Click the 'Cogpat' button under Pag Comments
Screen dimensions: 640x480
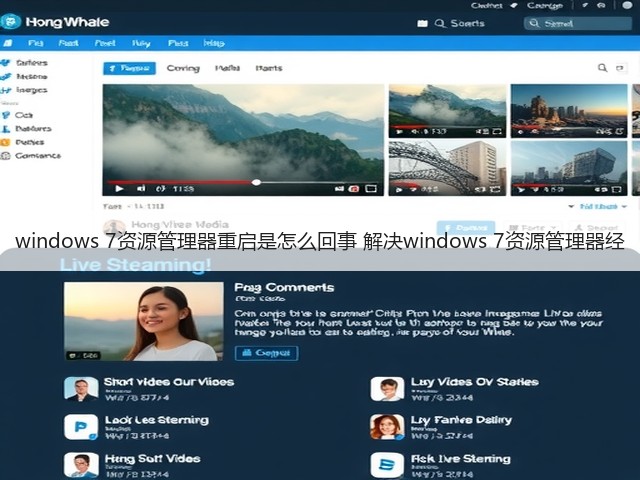[267, 353]
